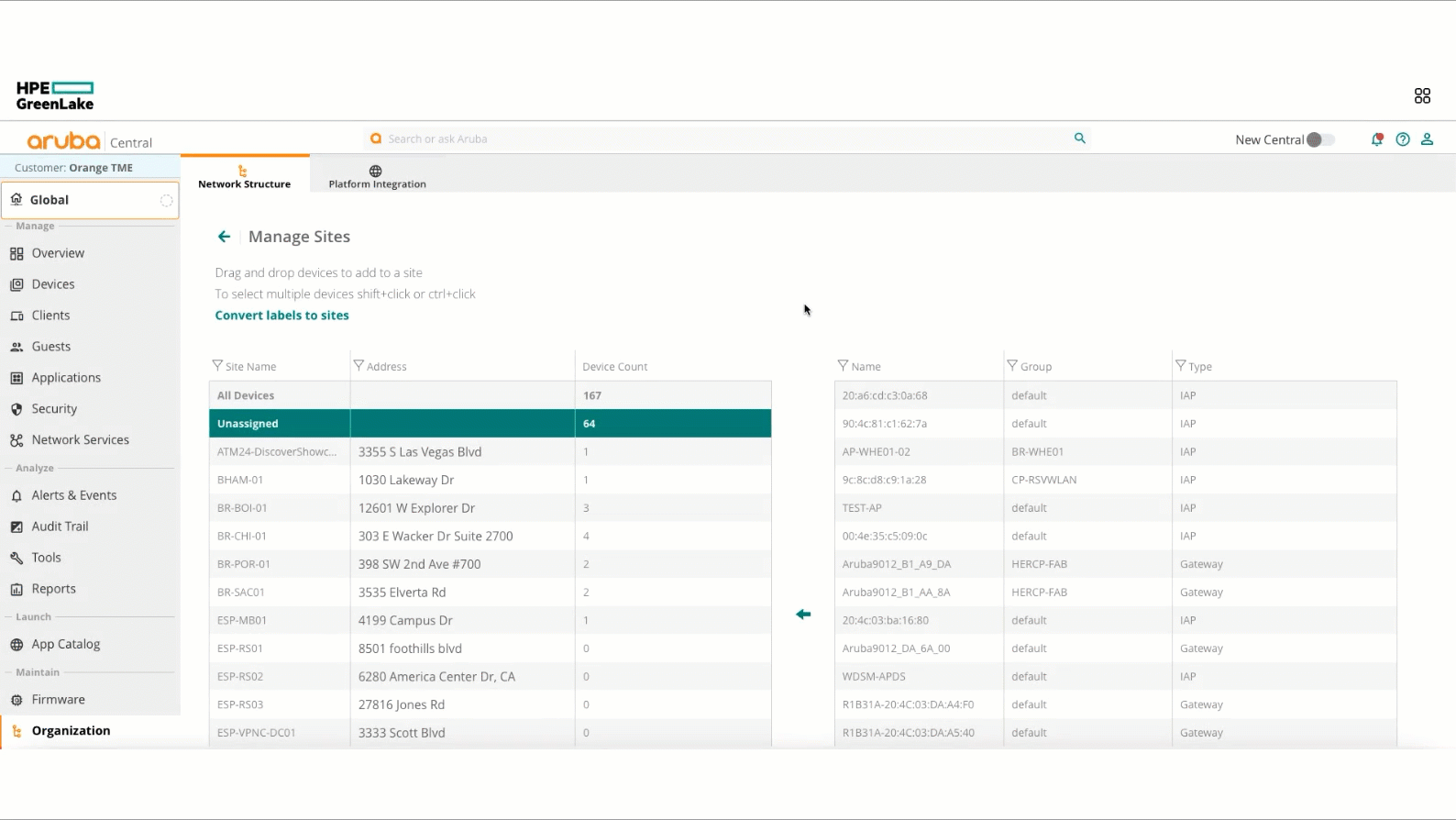
Task: Filter devices by Type column
Action: pyautogui.click(x=1181, y=365)
